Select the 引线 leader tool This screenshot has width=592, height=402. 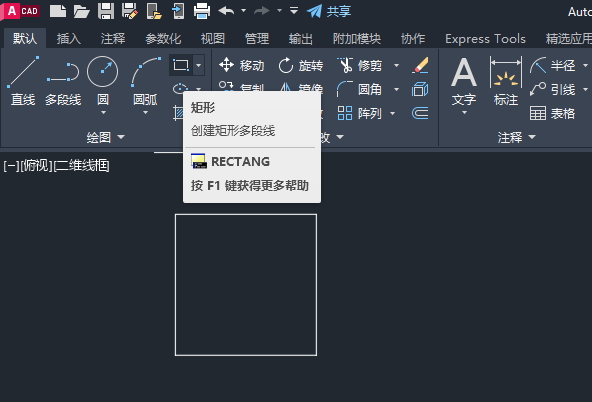pos(552,89)
